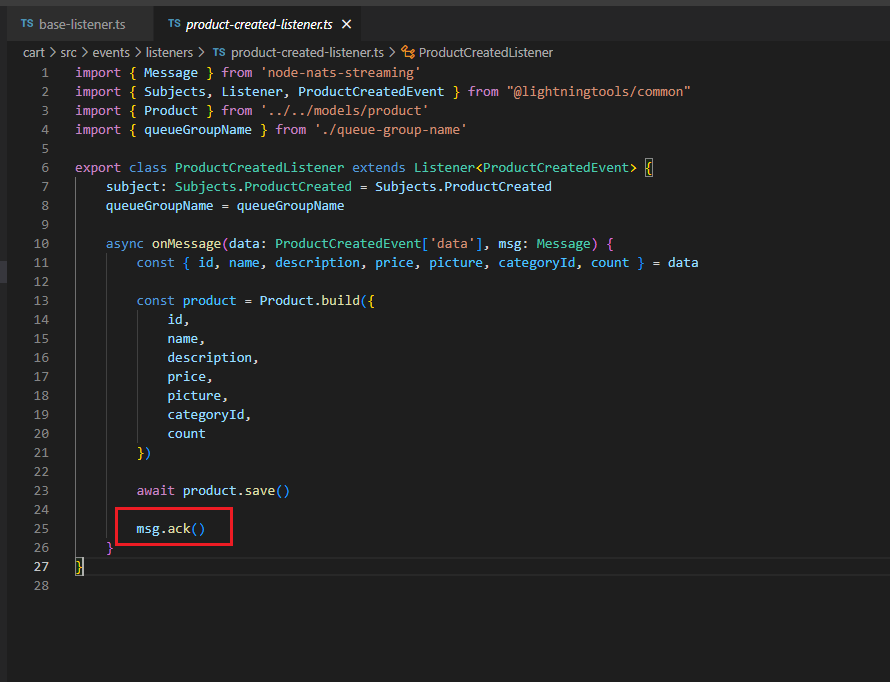Image resolution: width=890 pixels, height=682 pixels.
Task: Click the msg.ack() call in the code
Action: (171, 528)
